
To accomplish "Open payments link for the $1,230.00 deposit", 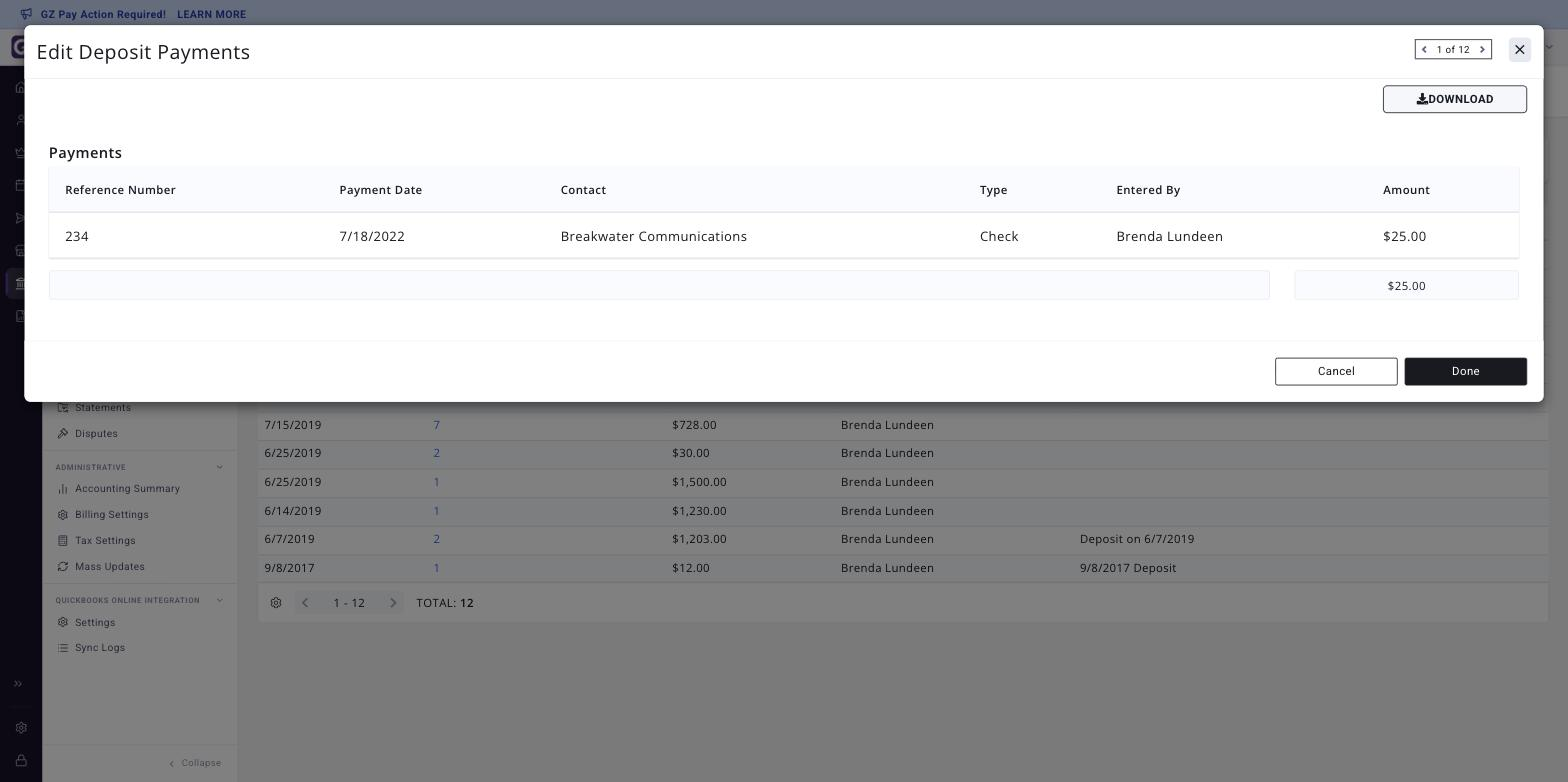I will pos(437,511).
